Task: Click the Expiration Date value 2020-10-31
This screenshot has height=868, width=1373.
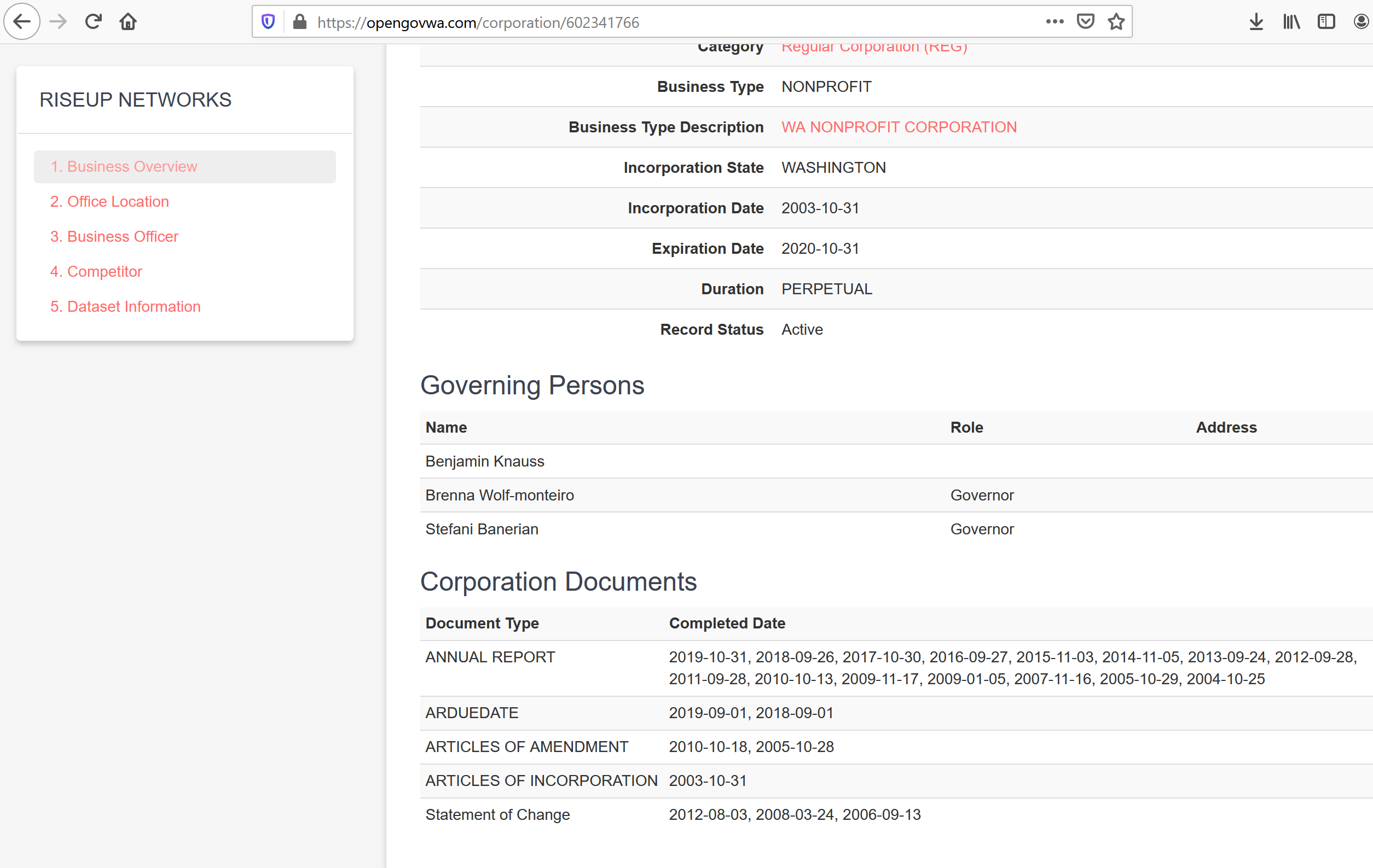Action: point(820,248)
